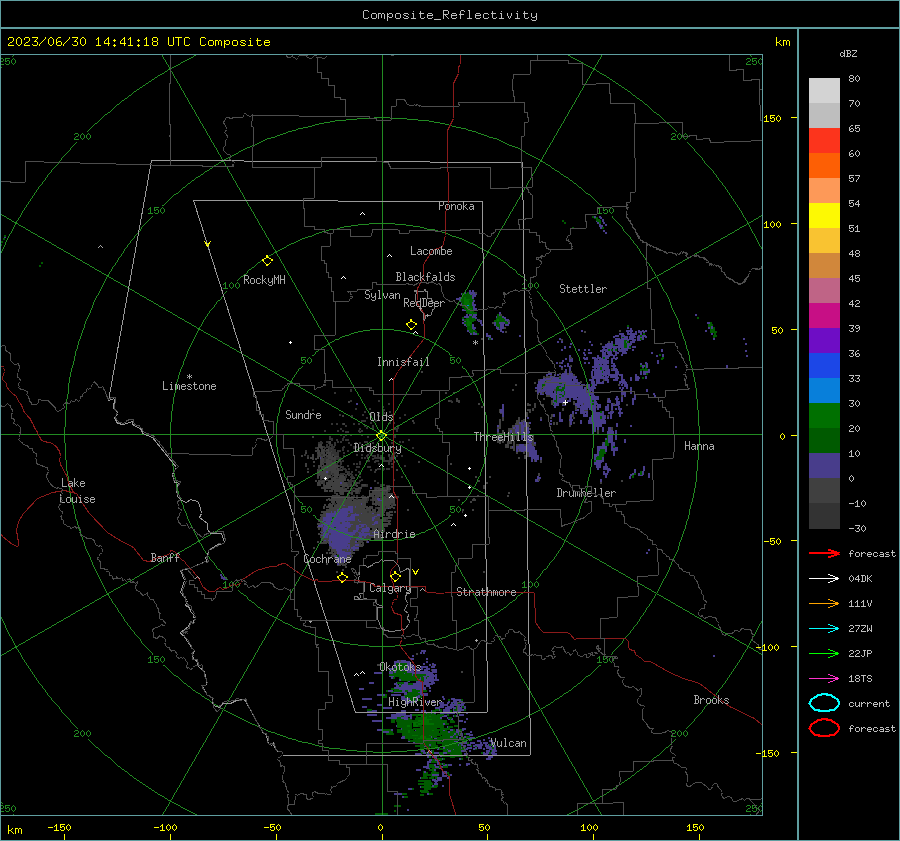This screenshot has height=841, width=900.
Task: Click the Strathmore map label
Action: (486, 592)
